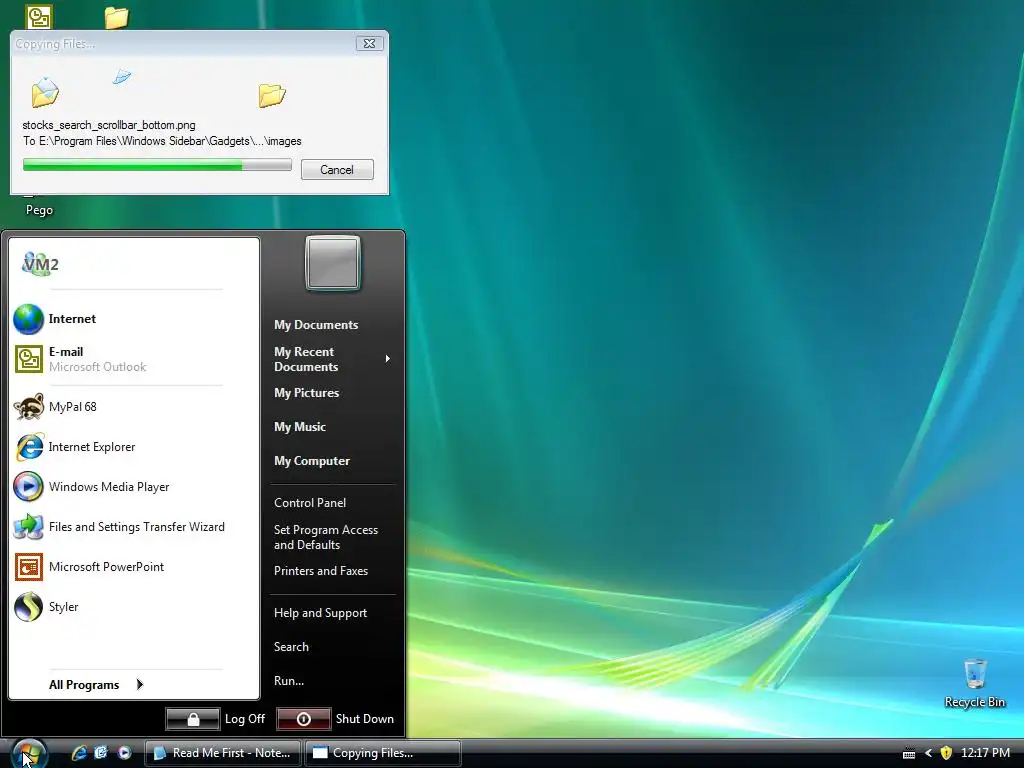Click the Log Off label
Screen dimensions: 1024x768
[x=245, y=719]
